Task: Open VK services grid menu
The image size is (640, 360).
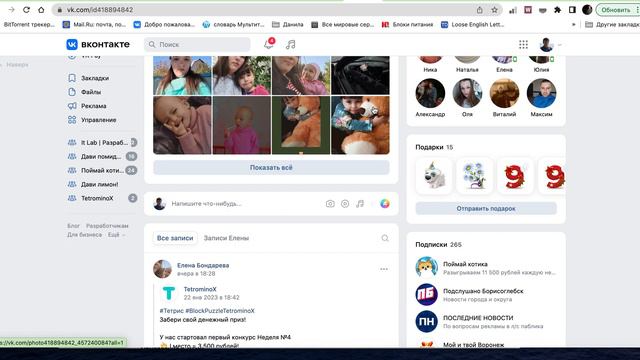Action: (x=523, y=44)
